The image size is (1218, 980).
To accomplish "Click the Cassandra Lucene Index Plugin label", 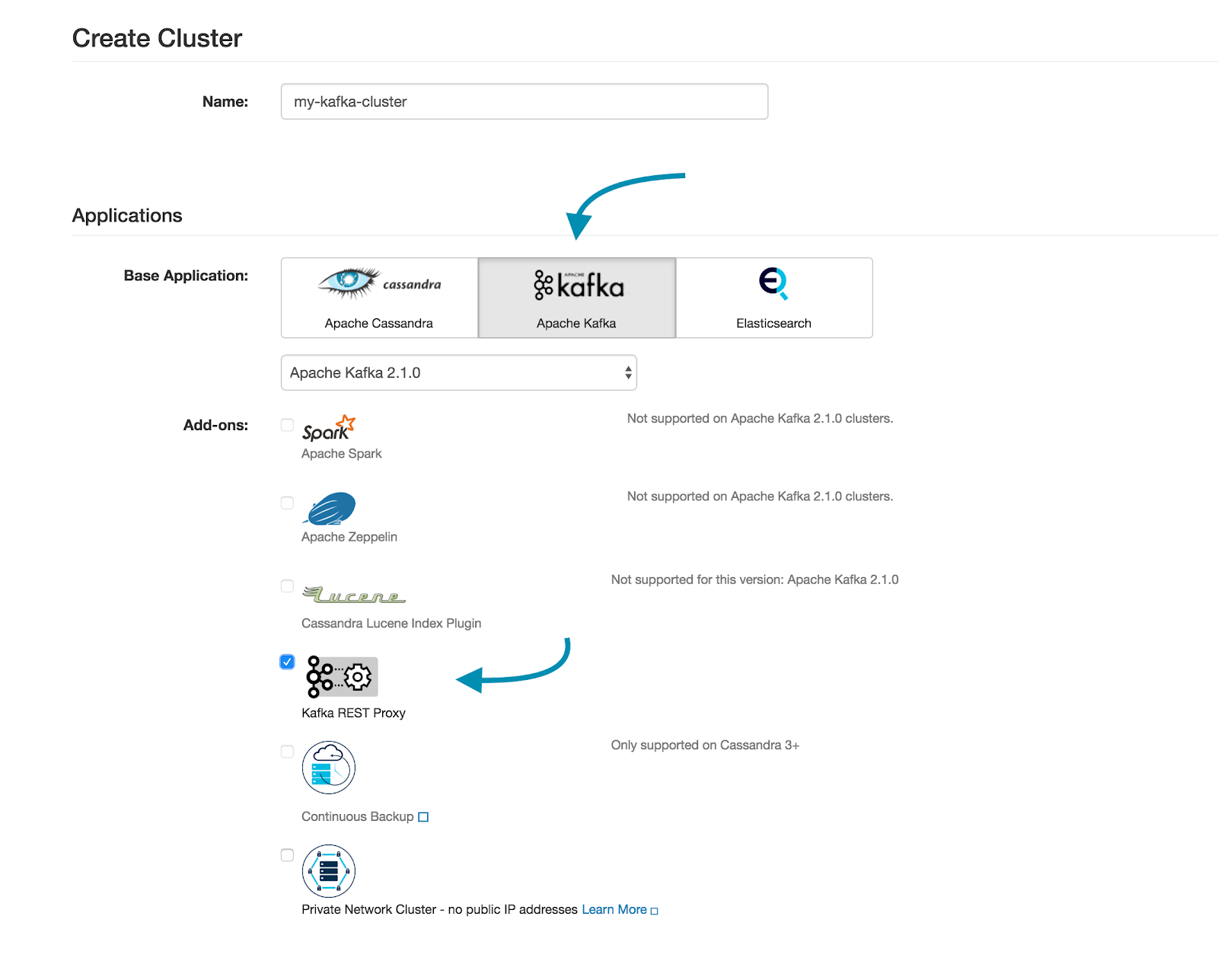I will pyautogui.click(x=391, y=623).
